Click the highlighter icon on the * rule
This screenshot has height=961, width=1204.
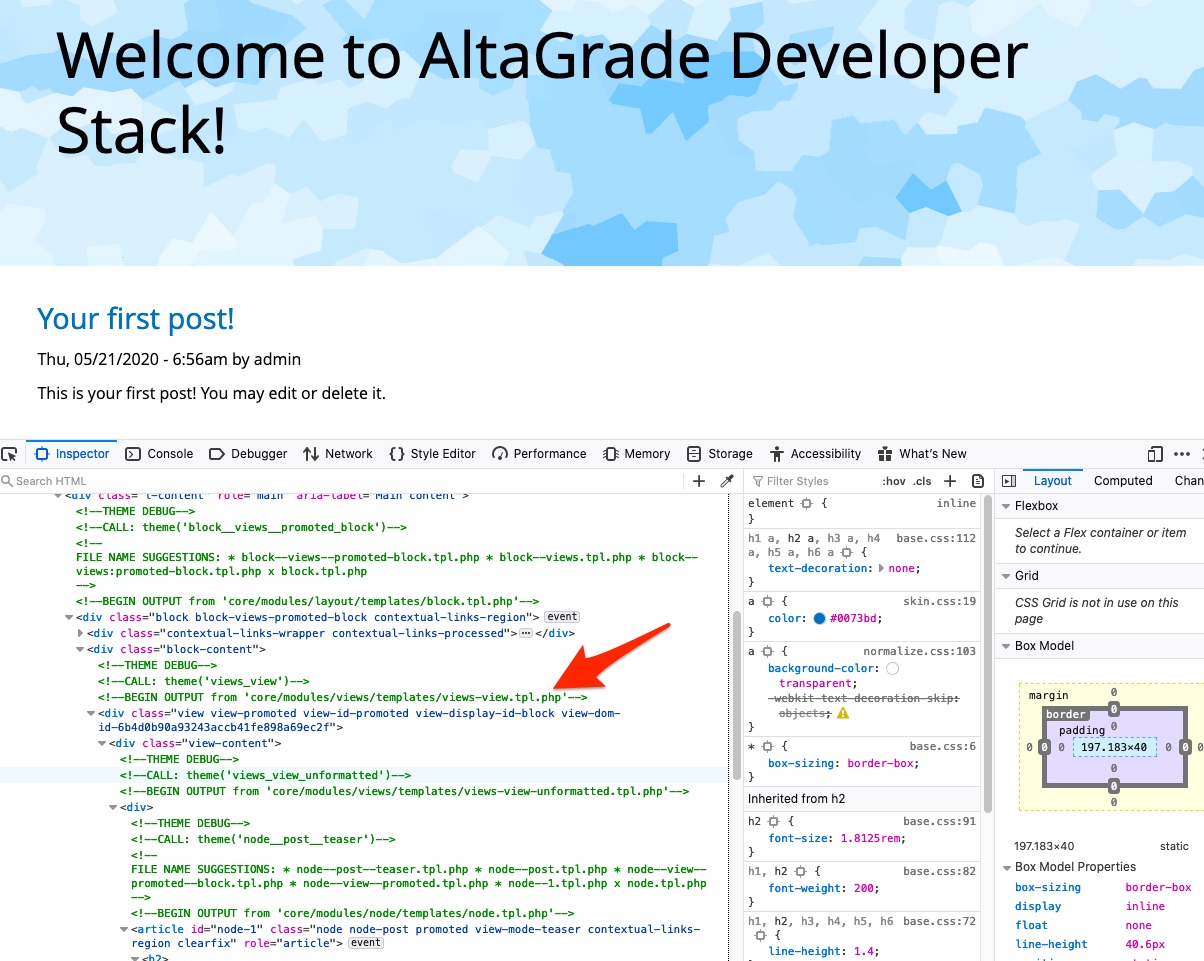pos(768,746)
